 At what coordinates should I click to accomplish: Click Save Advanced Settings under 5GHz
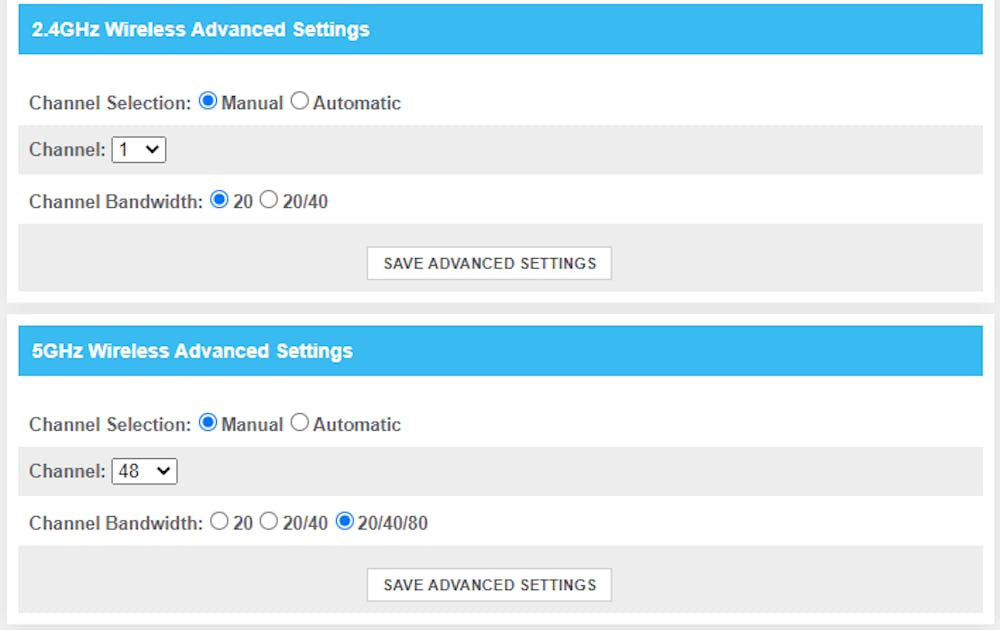[489, 585]
